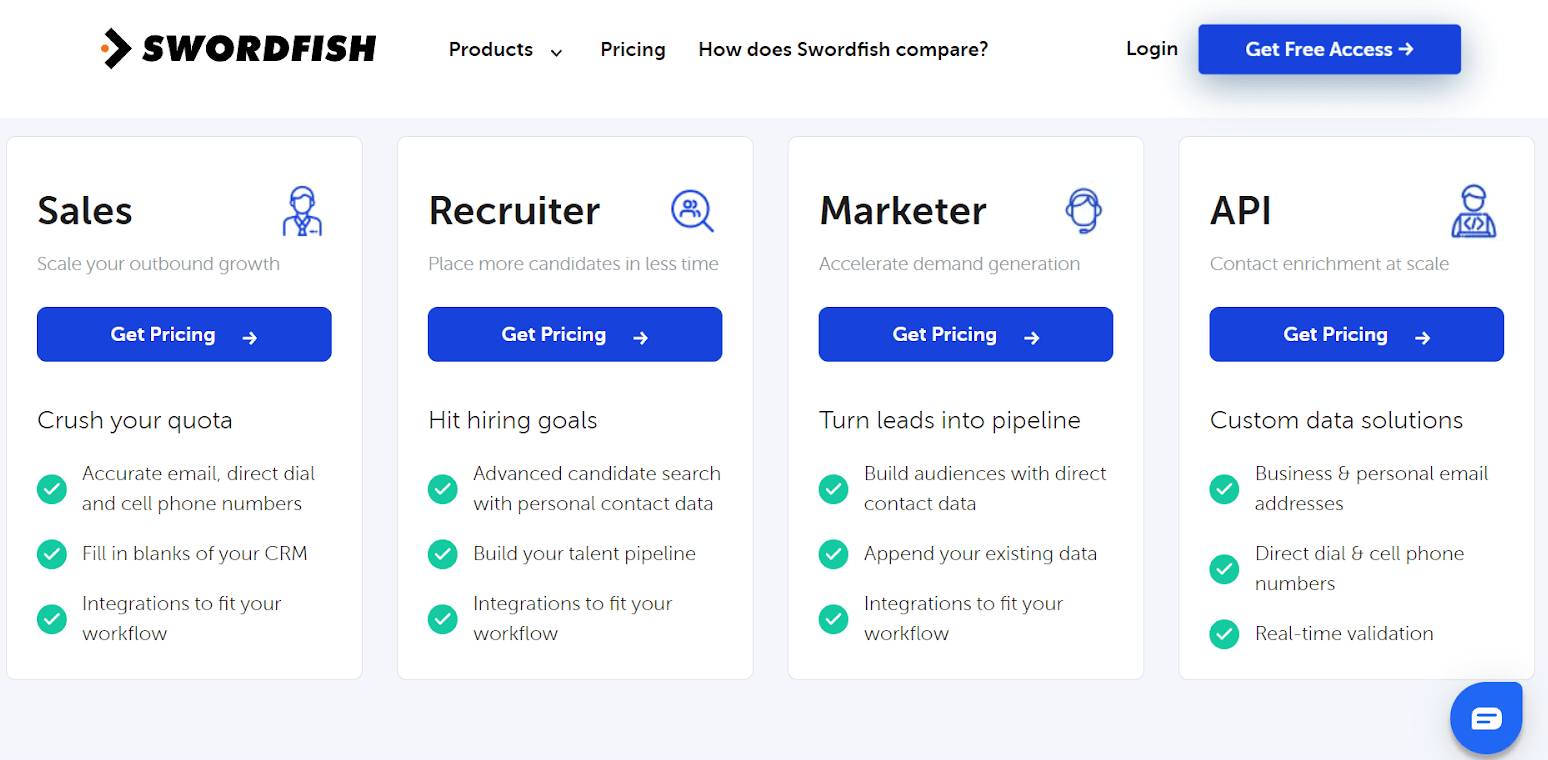Click the Marketer headset icon
The height and width of the screenshot is (760, 1548).
[x=1084, y=211]
